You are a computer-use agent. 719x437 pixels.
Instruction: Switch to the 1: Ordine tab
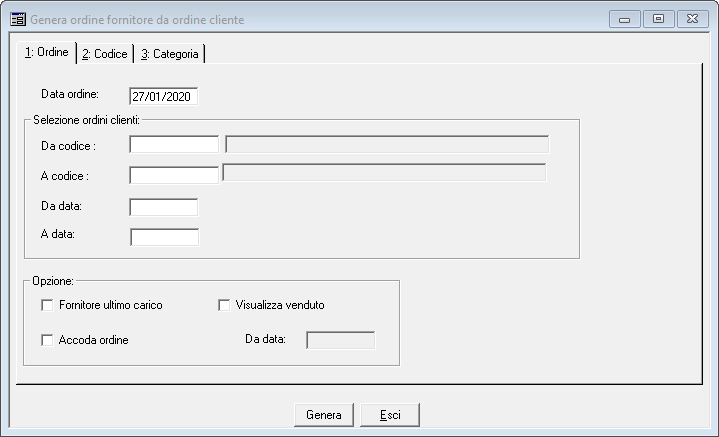pos(47,53)
